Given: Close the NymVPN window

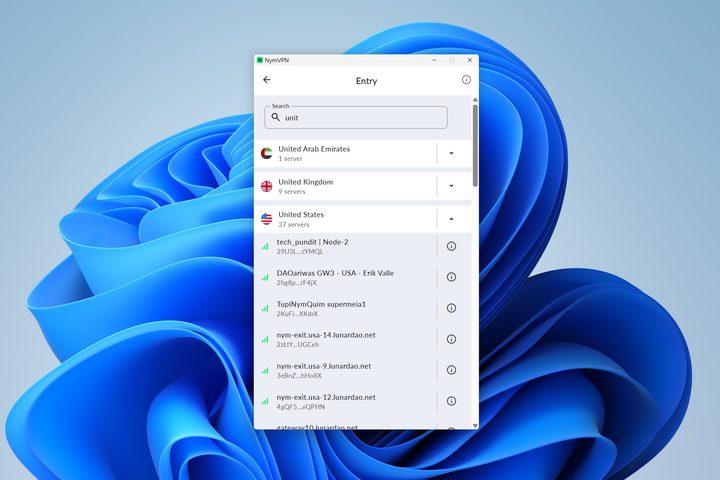Looking at the screenshot, I should click(x=470, y=60).
